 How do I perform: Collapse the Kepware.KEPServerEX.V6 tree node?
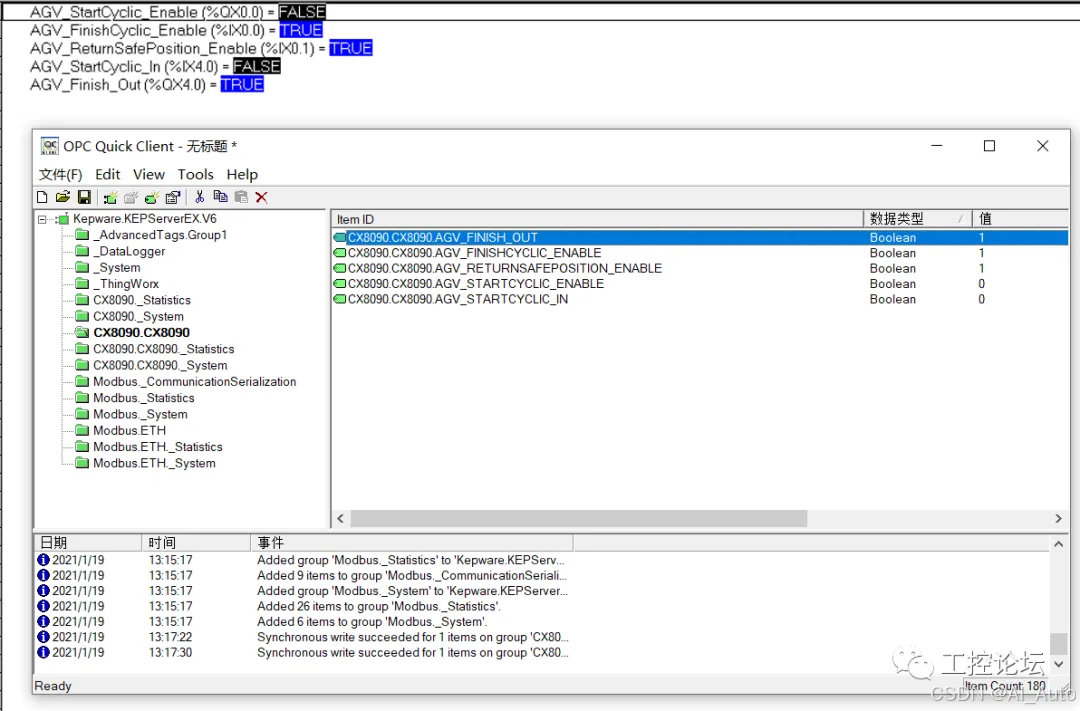pos(42,220)
